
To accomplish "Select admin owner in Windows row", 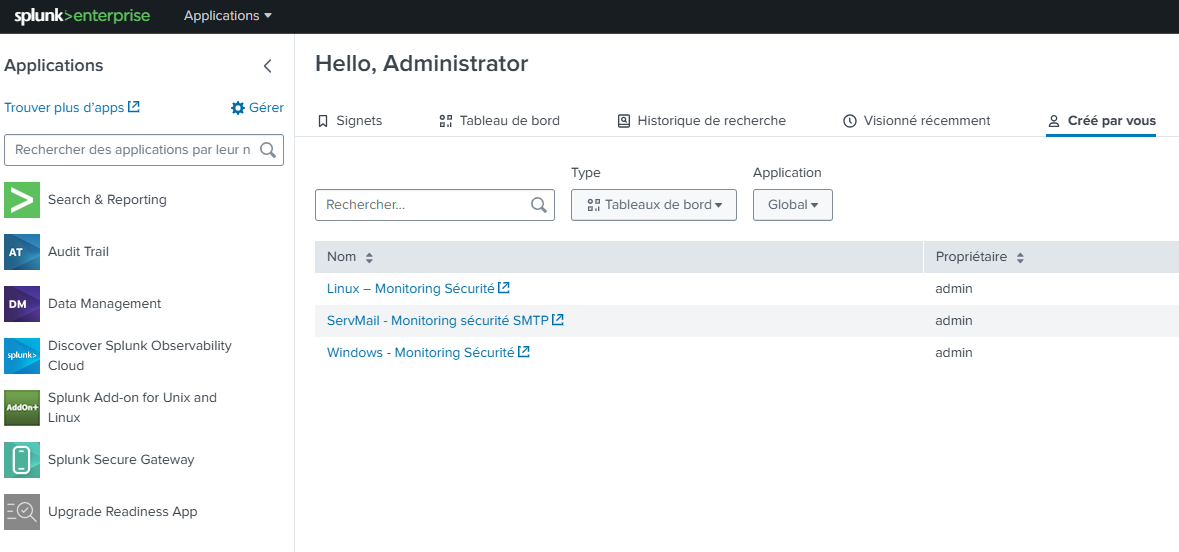I will [954, 352].
